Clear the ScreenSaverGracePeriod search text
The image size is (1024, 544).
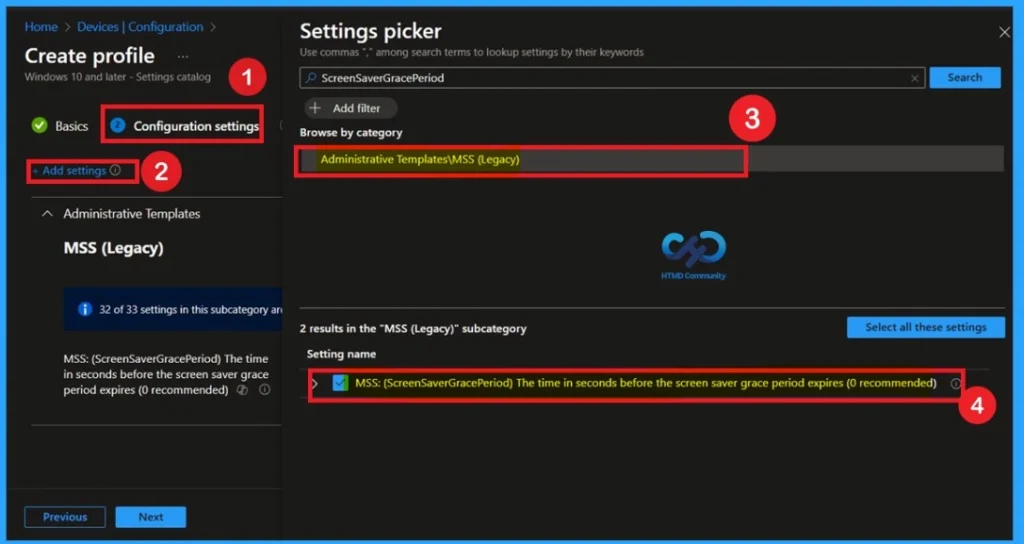coord(914,78)
